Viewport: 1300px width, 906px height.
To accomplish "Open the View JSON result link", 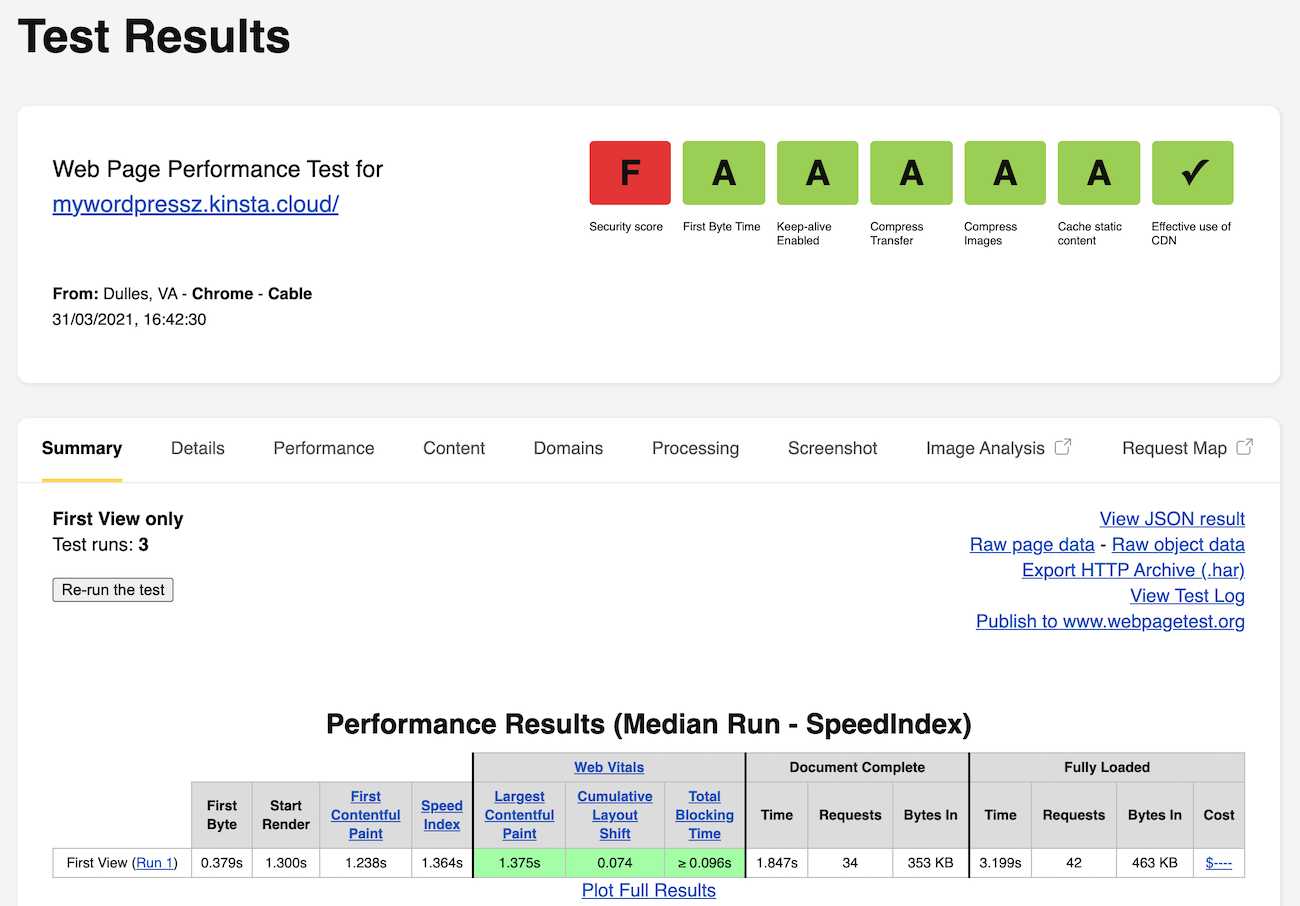I will [x=1172, y=519].
